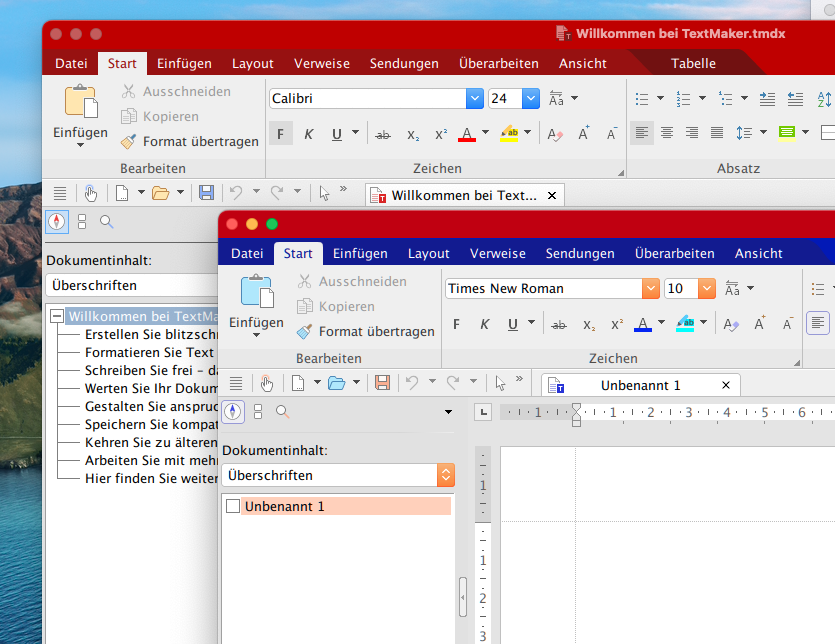835x644 pixels.
Task: Open font size 24 dropdown in back window
Action: [x=531, y=99]
